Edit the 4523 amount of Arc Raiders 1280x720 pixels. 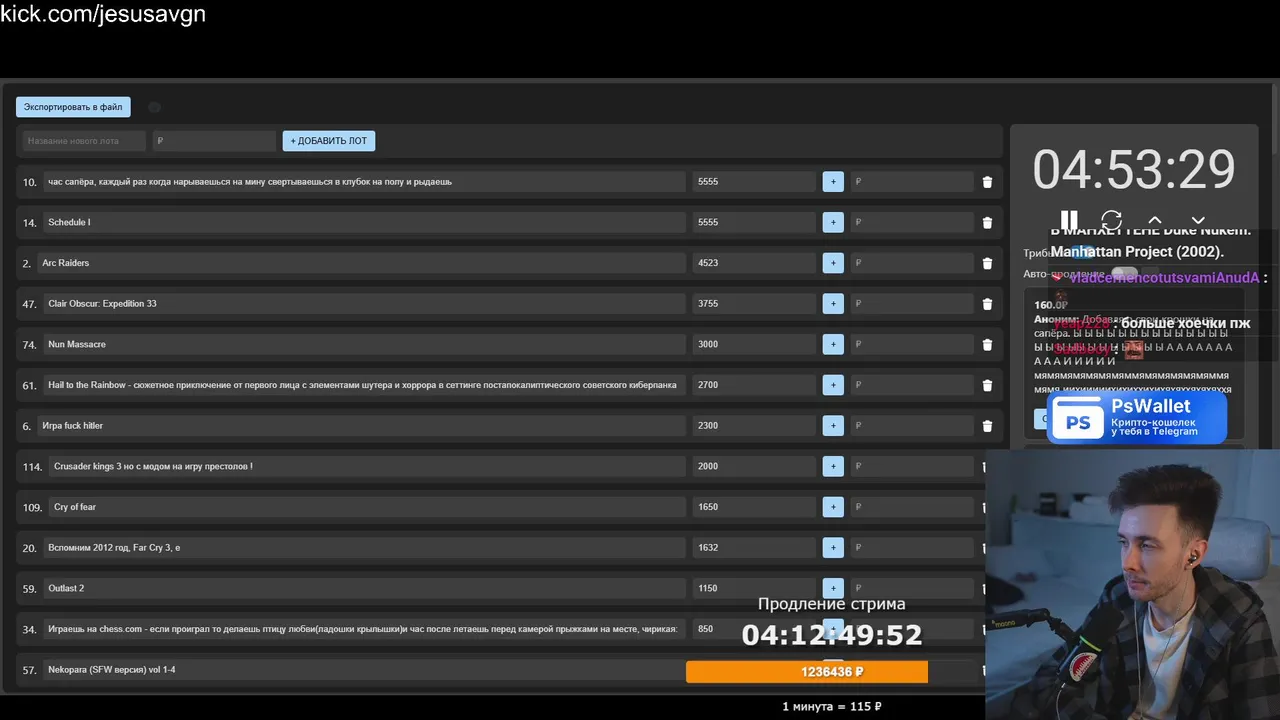(754, 263)
